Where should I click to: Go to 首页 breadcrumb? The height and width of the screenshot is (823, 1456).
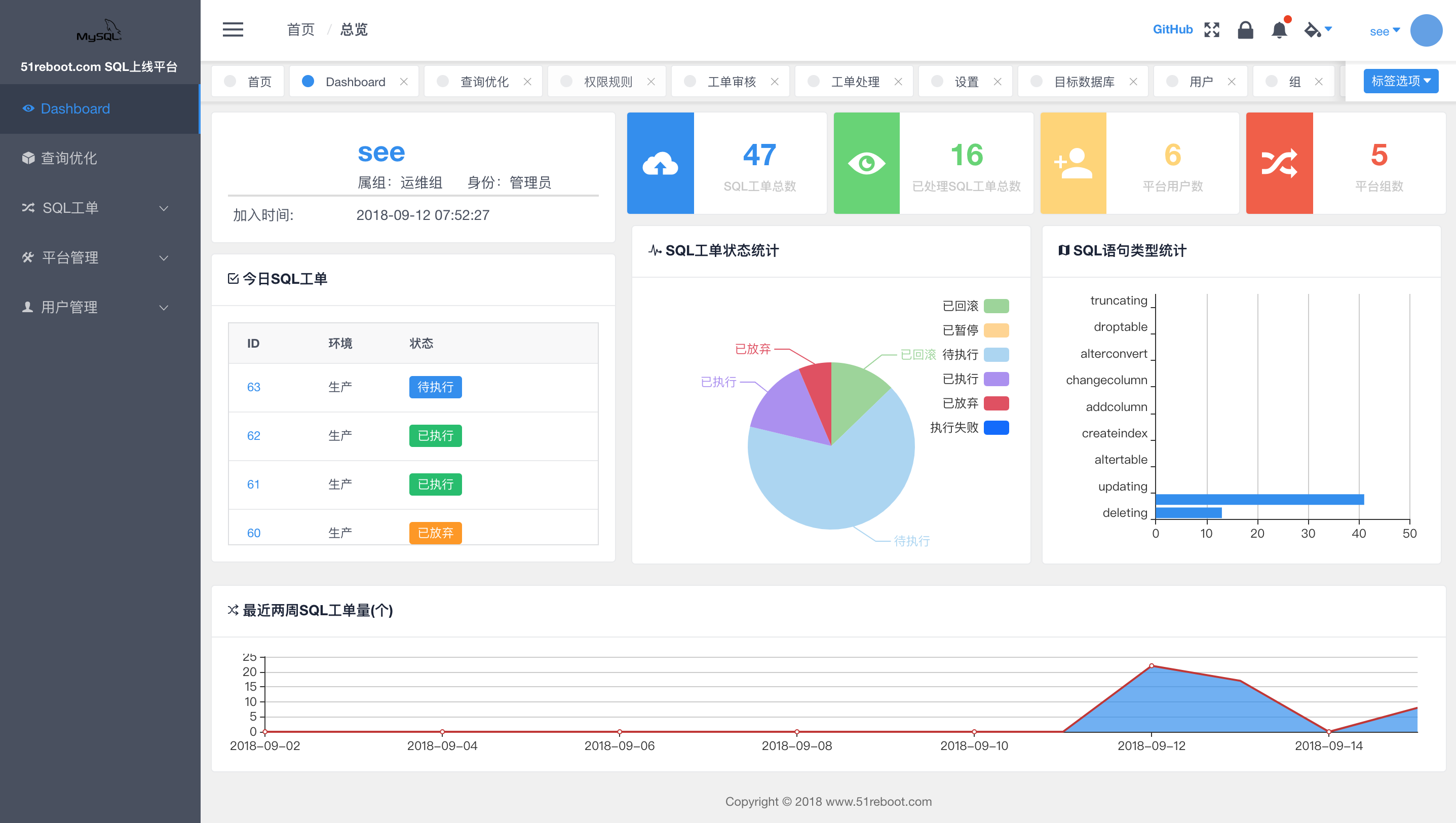click(301, 29)
